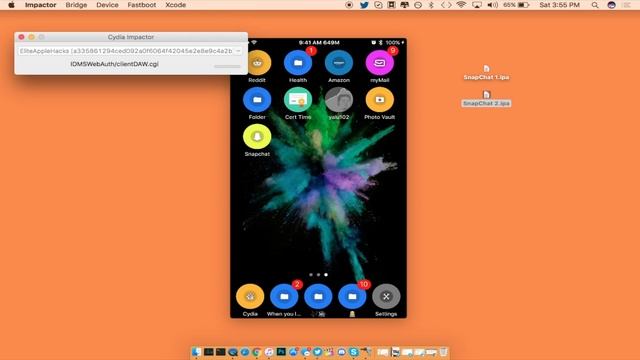
Task: Open the Bridge menu
Action: (76, 5)
